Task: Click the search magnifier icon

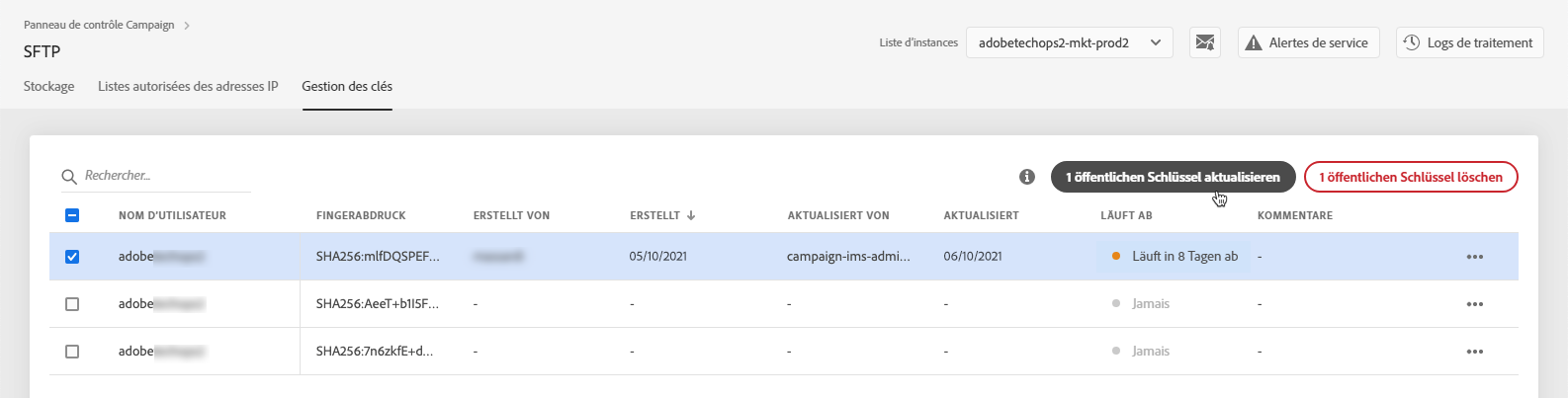Action: (x=69, y=177)
